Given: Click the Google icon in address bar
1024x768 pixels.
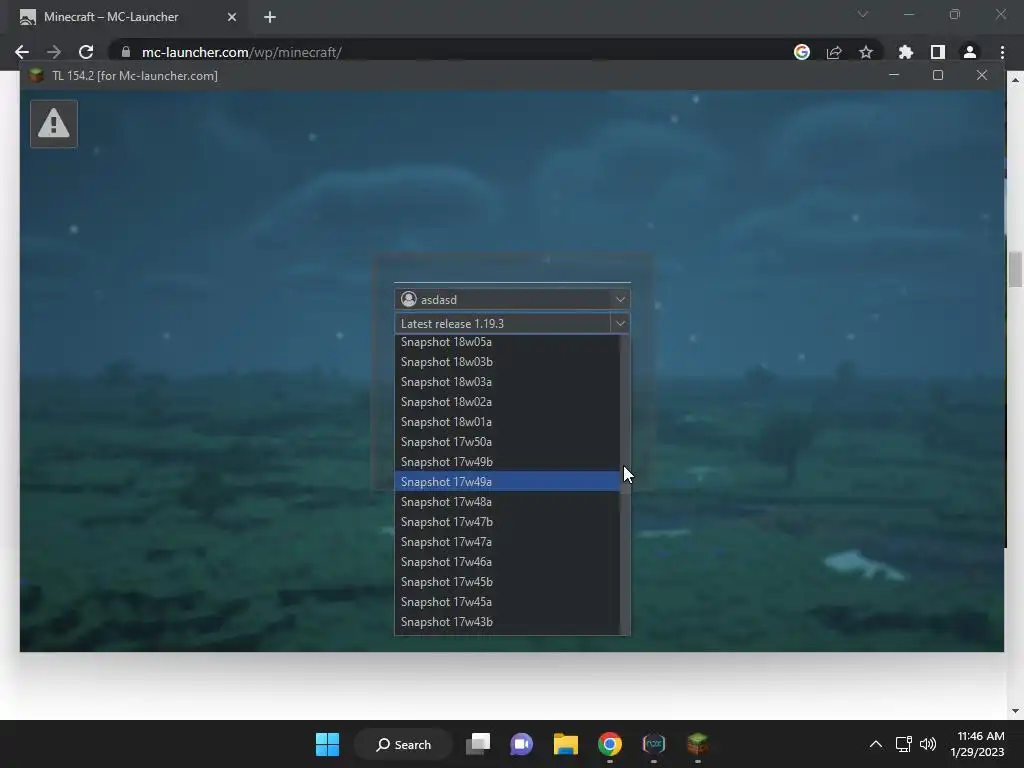Looking at the screenshot, I should (x=802, y=52).
